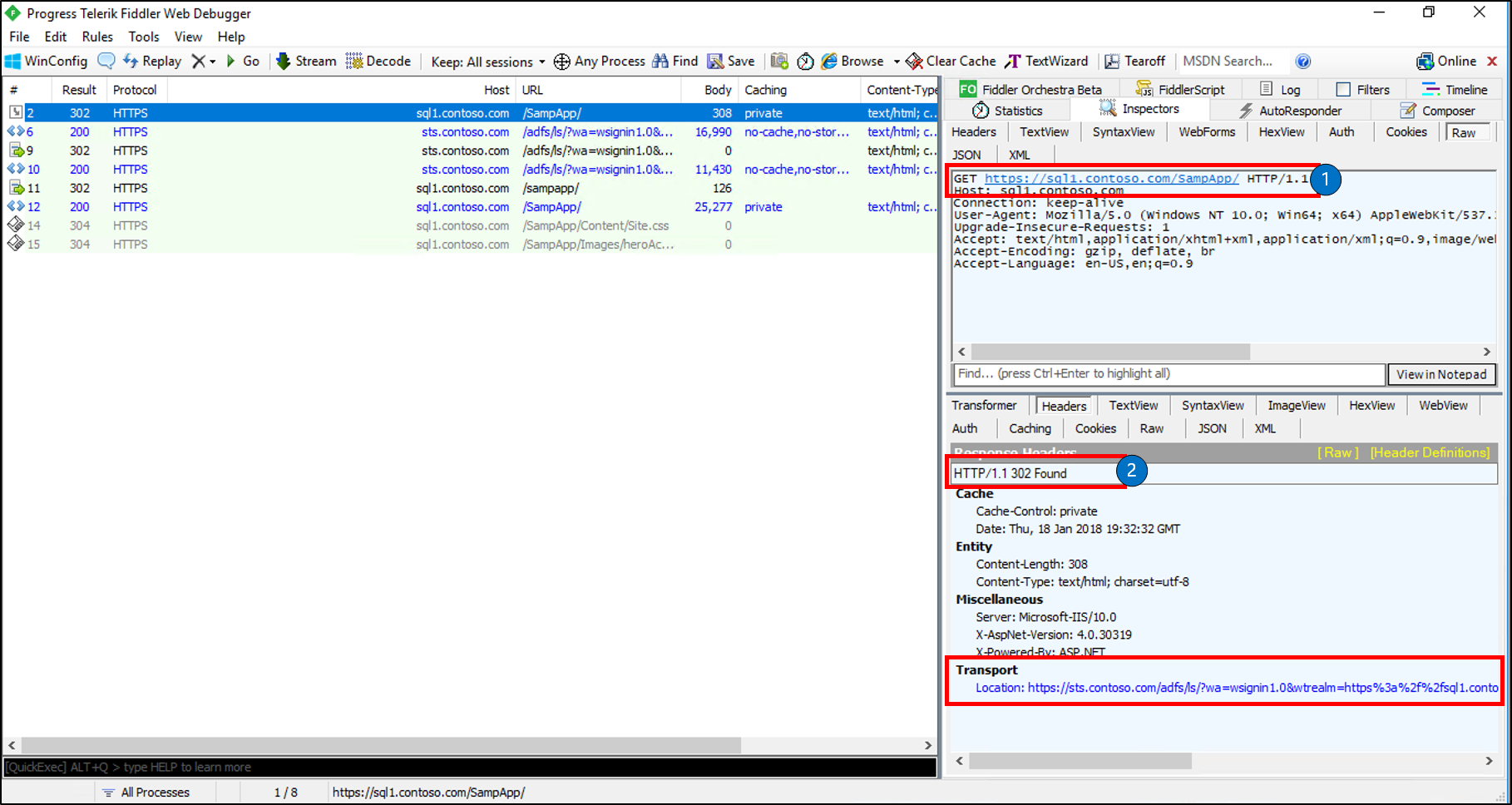Open the Remove sessions dropdown arrow
The height and width of the screenshot is (805, 1512).
tap(213, 62)
